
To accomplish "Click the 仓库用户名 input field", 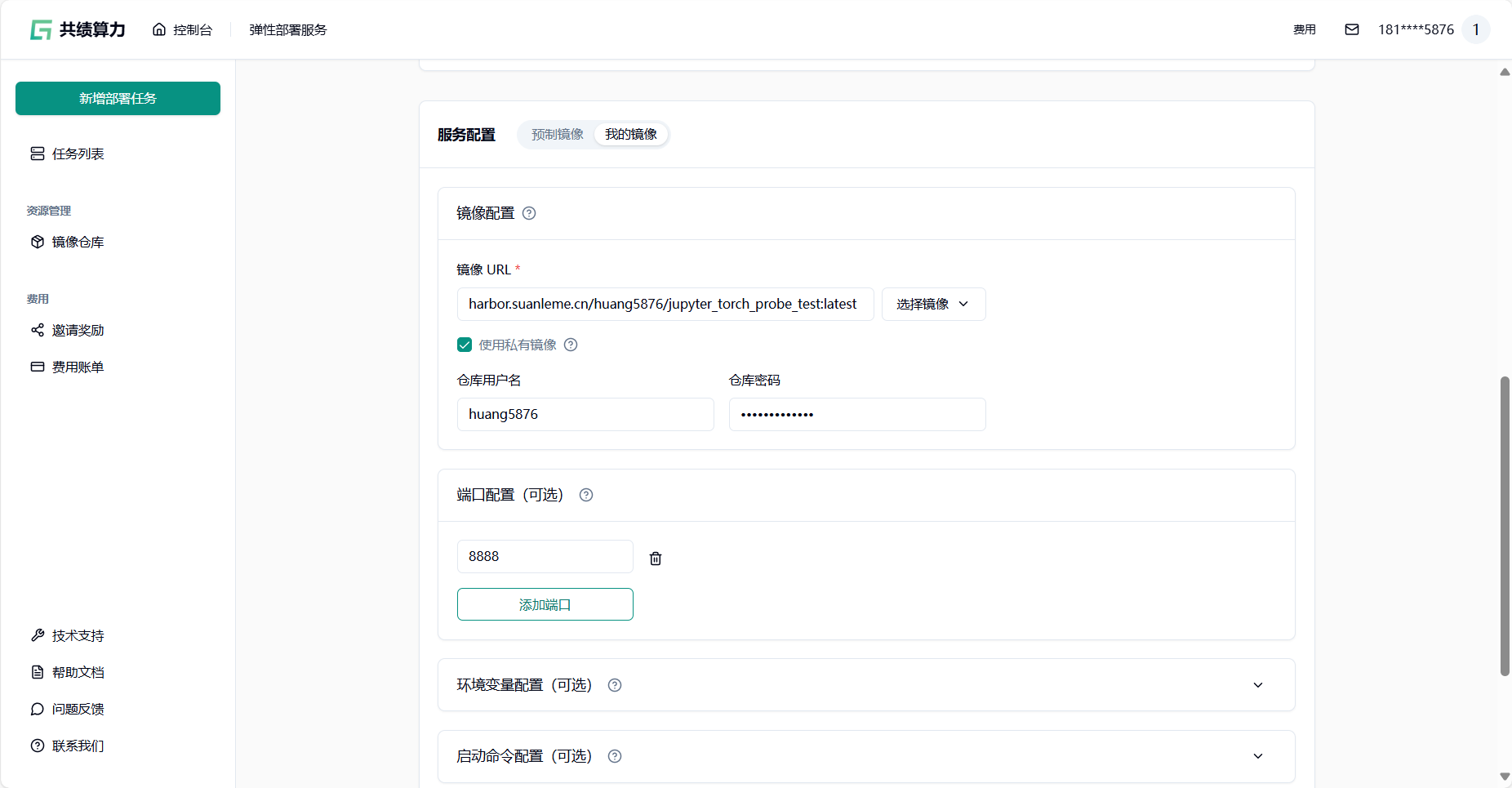I will coord(585,415).
